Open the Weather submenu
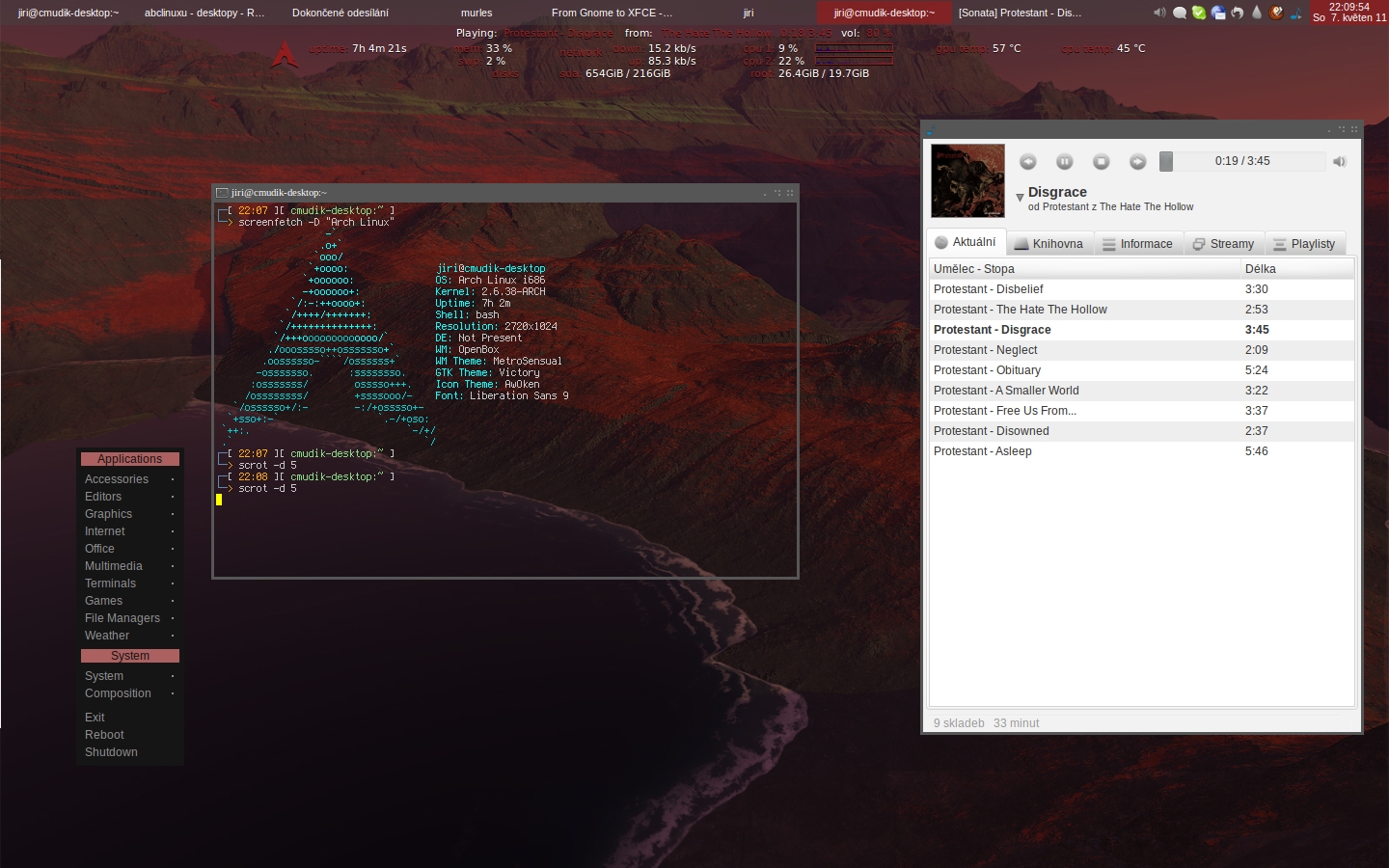Screen dimensions: 1389x868 (129, 636)
